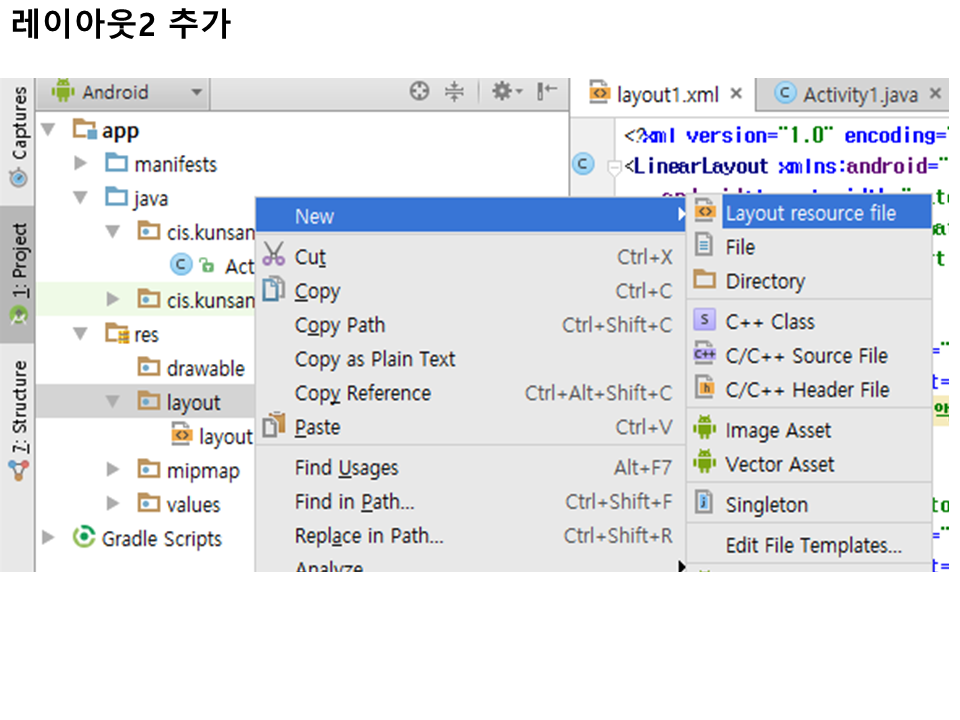The width and height of the screenshot is (960, 720).
Task: Expand the manifests folder
Action: point(82,164)
